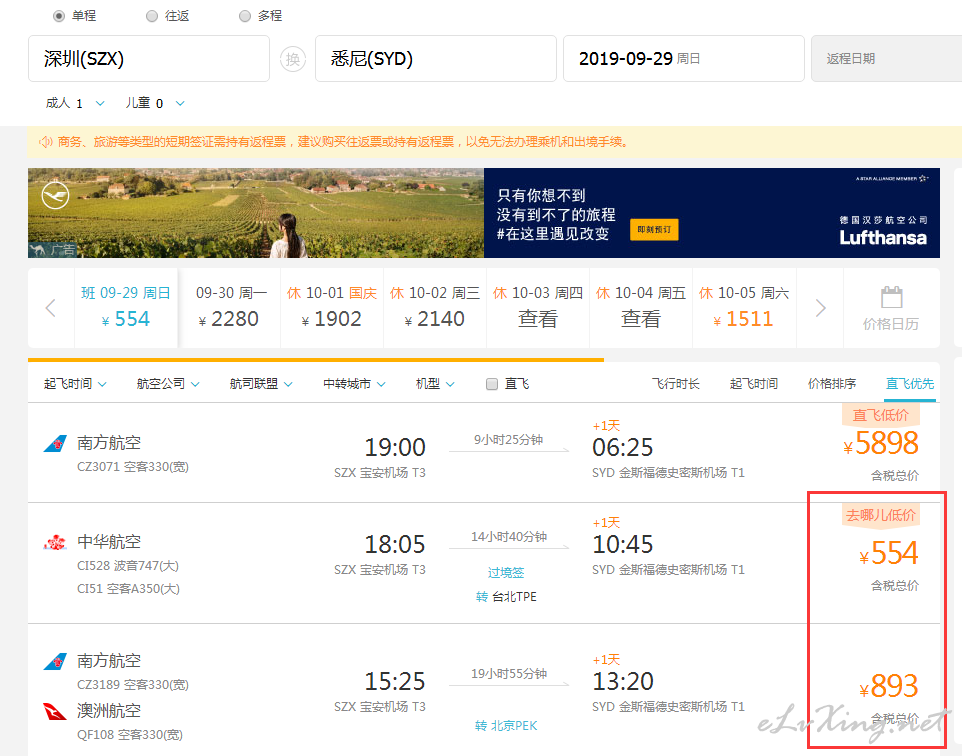Click China Southern logo on CZ3189 row
The width and height of the screenshot is (962, 756).
(55, 661)
